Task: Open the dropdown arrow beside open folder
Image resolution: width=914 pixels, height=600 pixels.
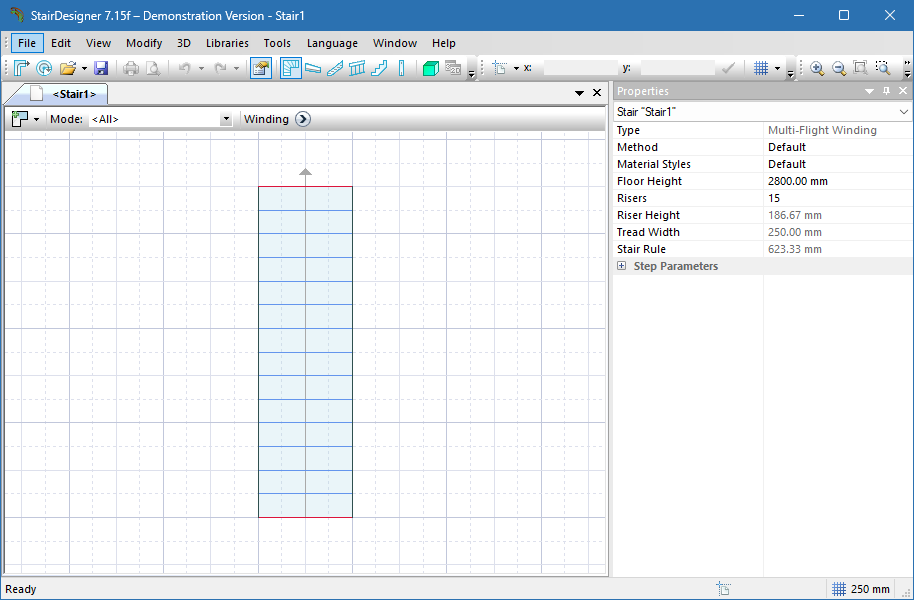Action: (x=85, y=68)
